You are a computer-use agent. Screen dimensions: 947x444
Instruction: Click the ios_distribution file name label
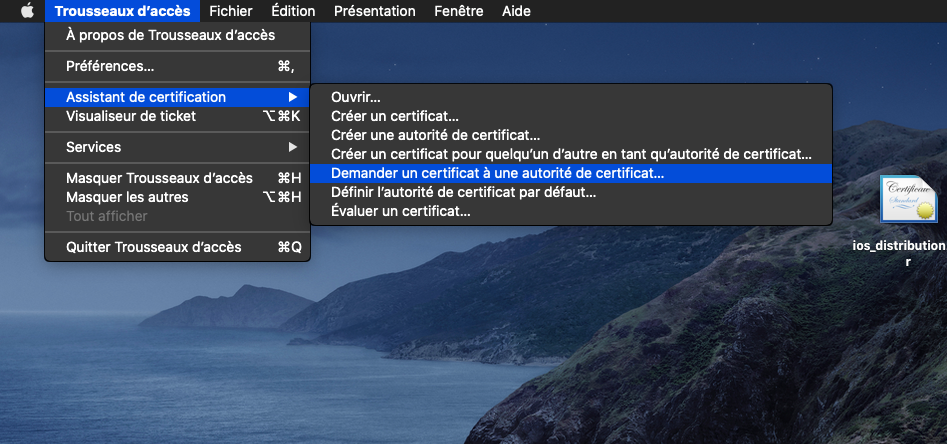point(900,253)
